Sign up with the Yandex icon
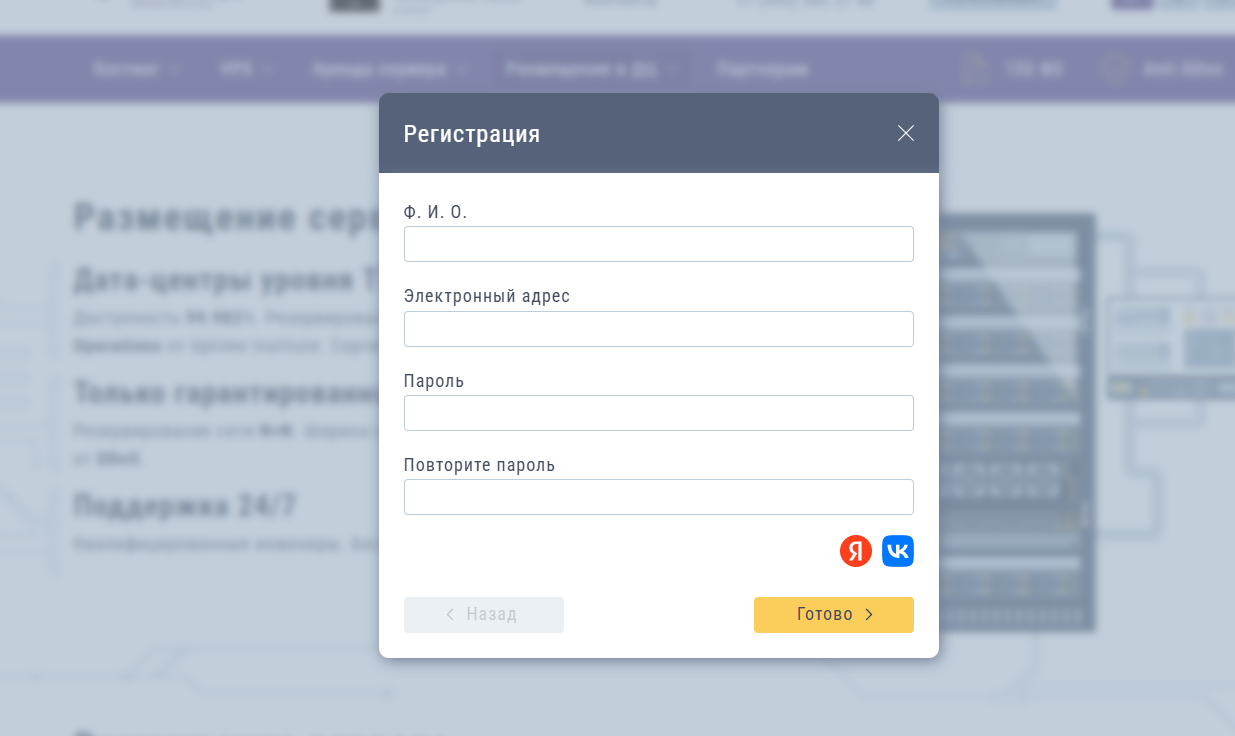 [856, 551]
